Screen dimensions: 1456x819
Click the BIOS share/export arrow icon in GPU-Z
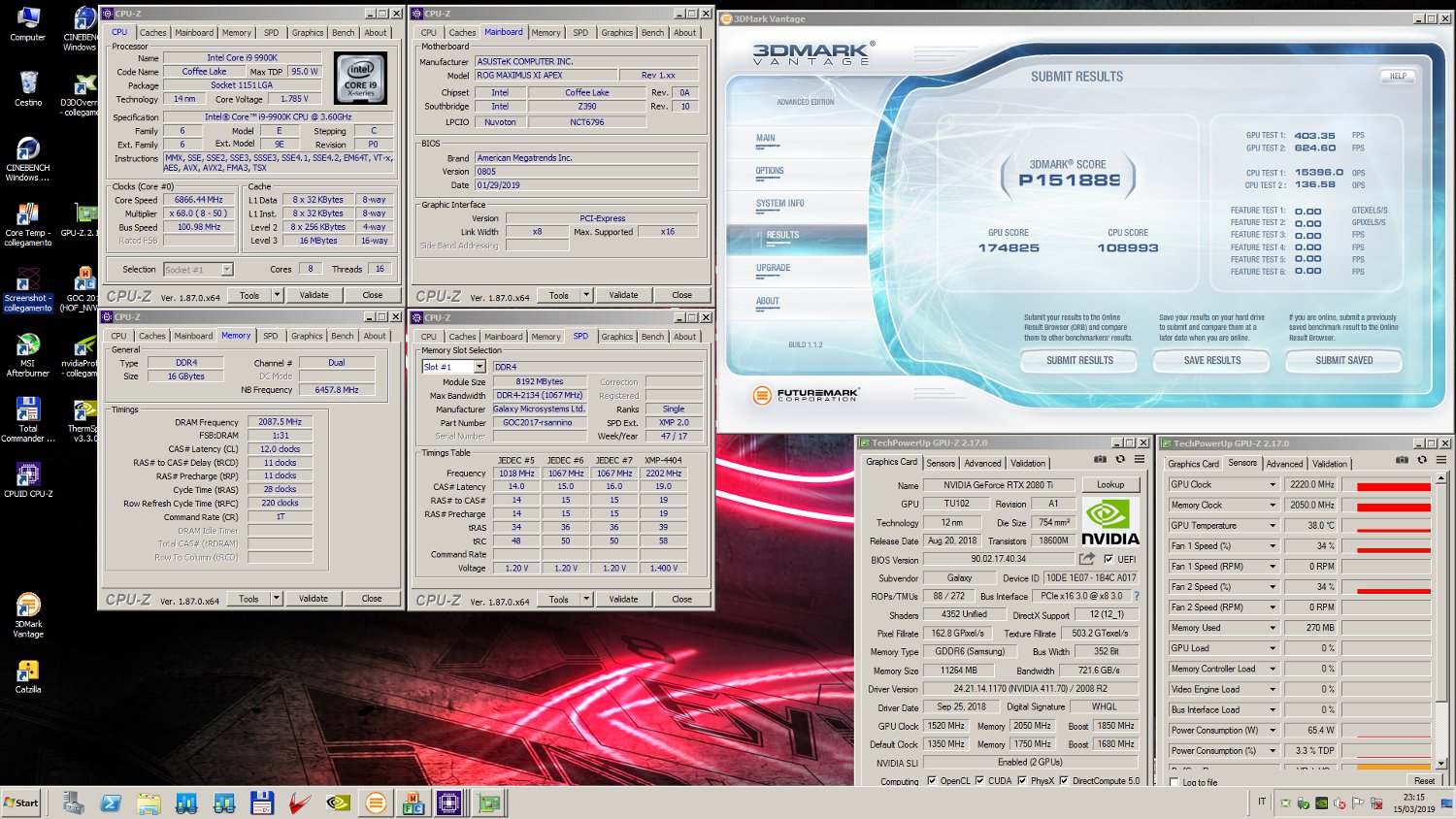pos(1086,559)
